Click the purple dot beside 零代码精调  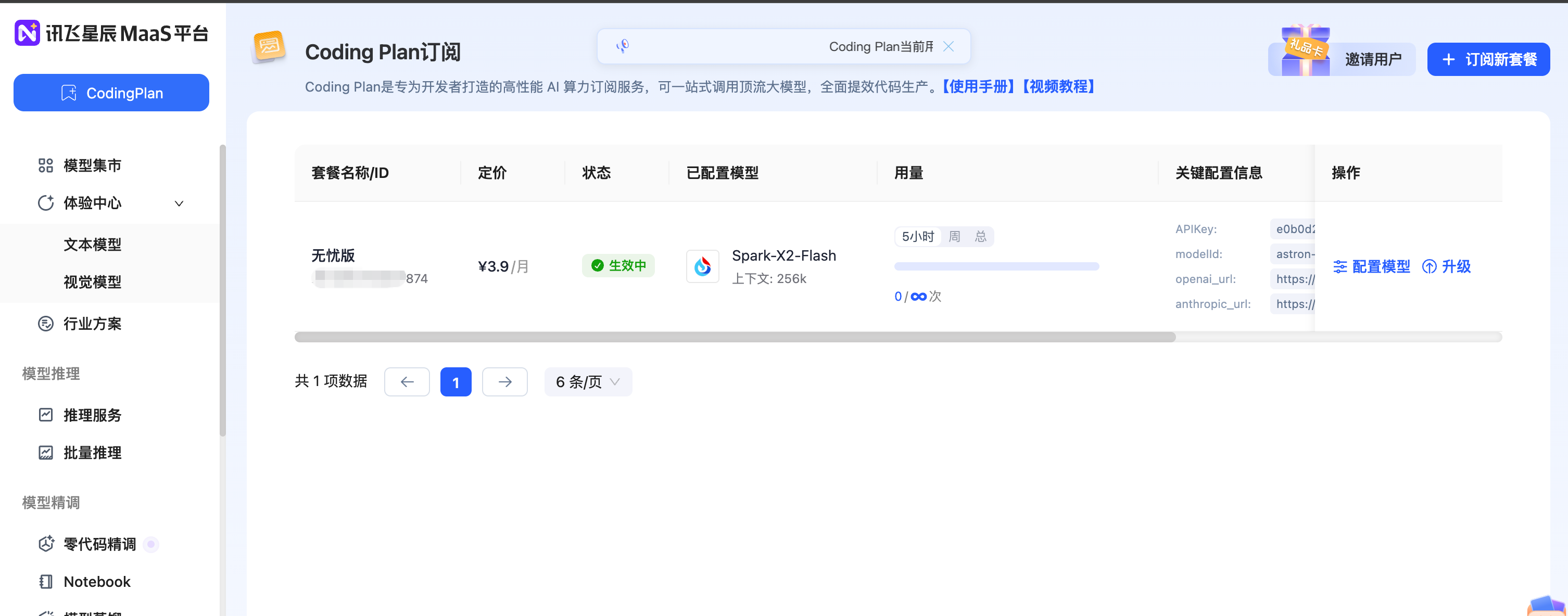151,544
